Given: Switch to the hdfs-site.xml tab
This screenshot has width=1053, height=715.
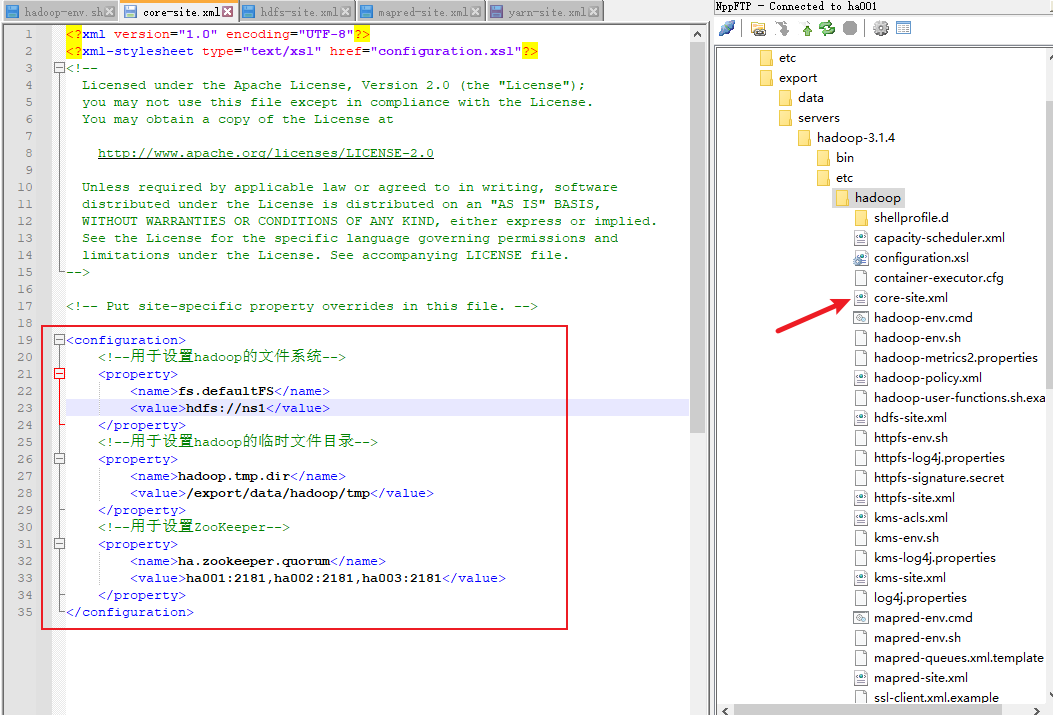Looking at the screenshot, I should [296, 11].
